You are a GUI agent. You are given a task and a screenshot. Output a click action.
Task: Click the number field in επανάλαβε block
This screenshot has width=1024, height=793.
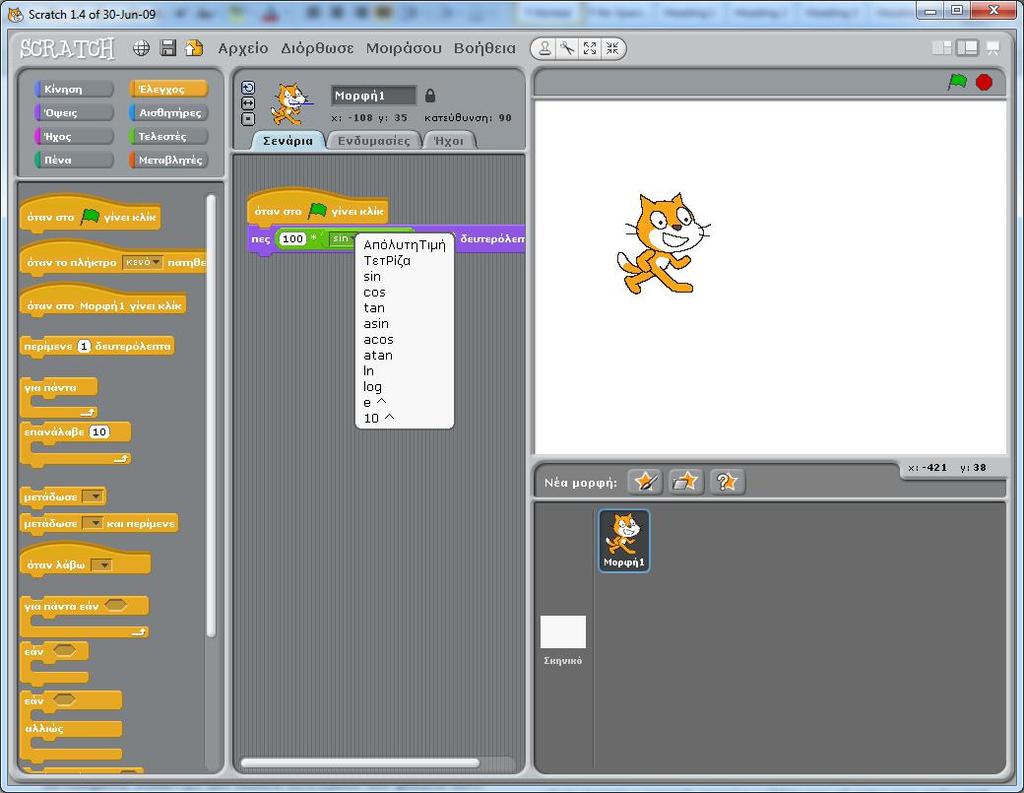pos(99,432)
